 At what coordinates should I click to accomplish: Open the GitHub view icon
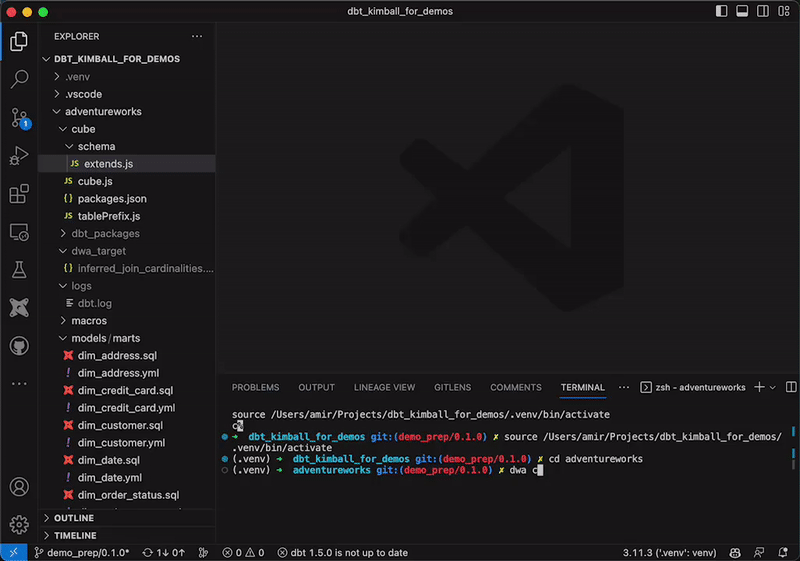pyautogui.click(x=19, y=346)
